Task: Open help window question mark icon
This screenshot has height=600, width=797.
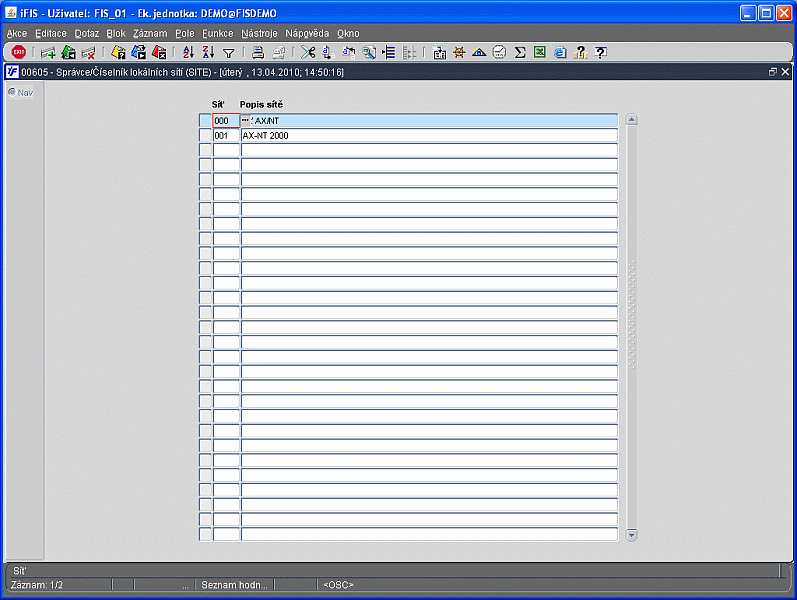Action: tap(600, 52)
